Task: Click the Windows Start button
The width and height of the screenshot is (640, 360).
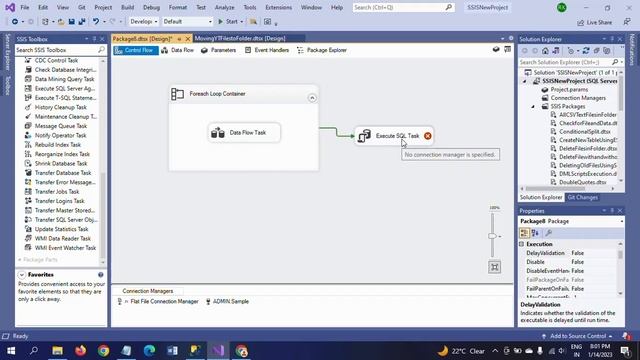Action: [11, 351]
